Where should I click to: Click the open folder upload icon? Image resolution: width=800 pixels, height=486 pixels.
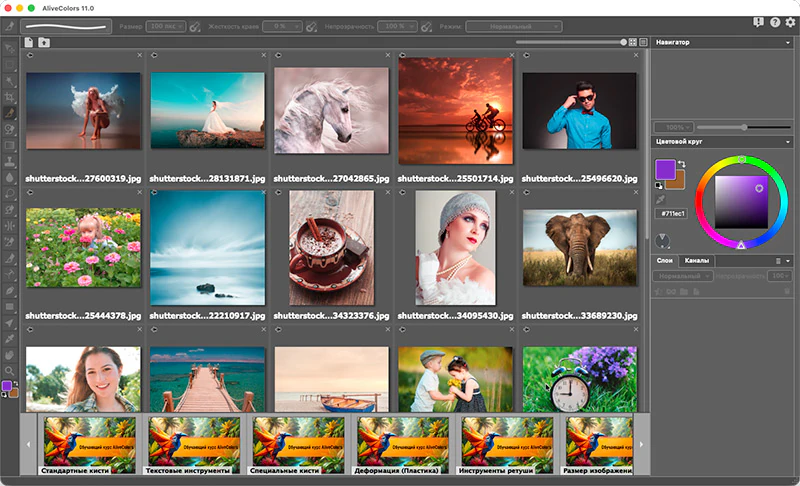[44, 42]
